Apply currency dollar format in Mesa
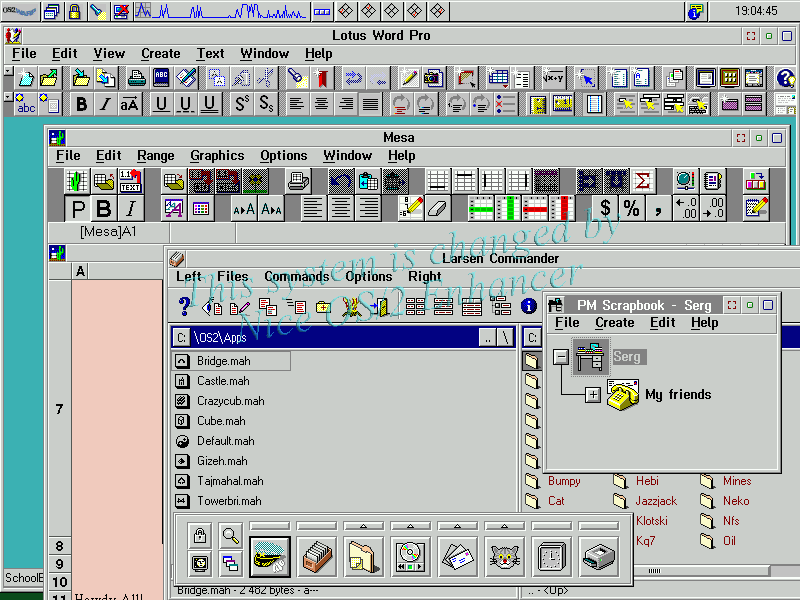 pyautogui.click(x=605, y=208)
